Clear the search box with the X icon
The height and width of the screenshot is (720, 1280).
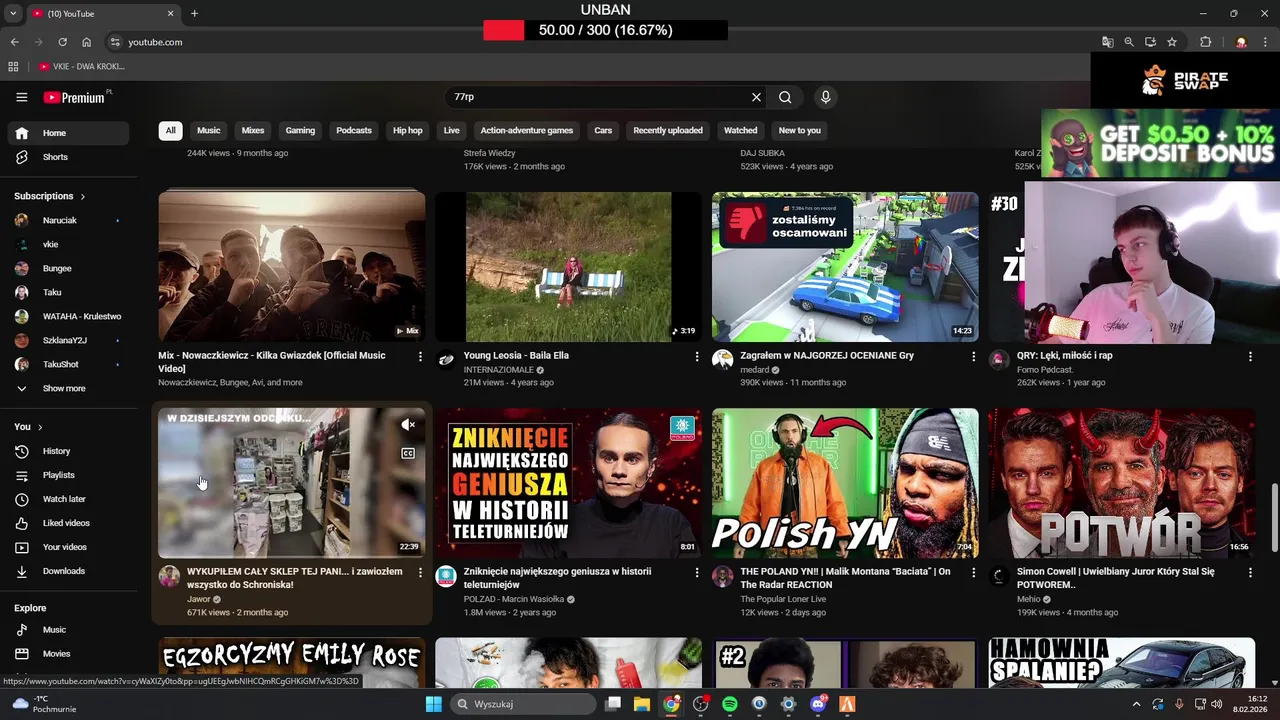pyautogui.click(x=756, y=97)
